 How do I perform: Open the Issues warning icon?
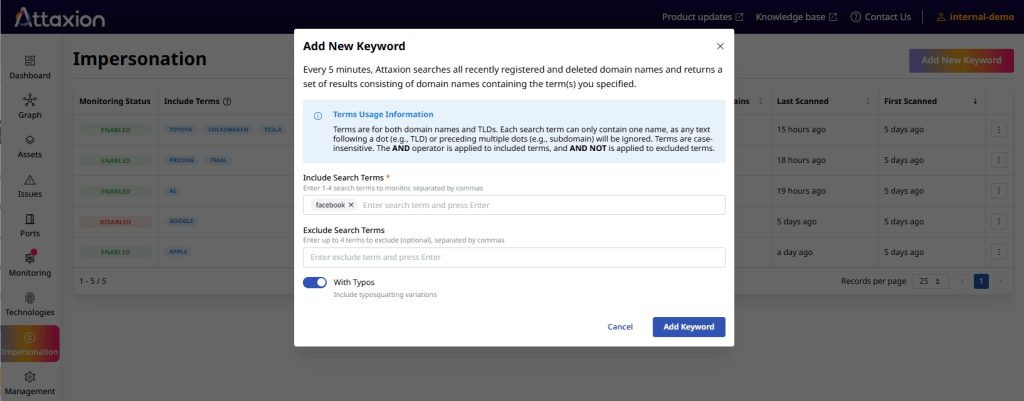(29, 180)
